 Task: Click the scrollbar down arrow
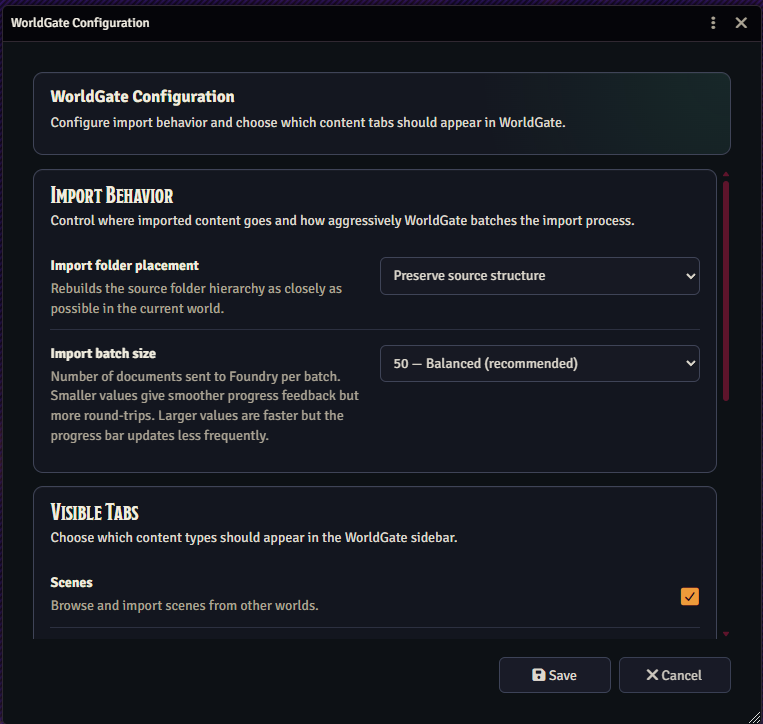[x=726, y=634]
